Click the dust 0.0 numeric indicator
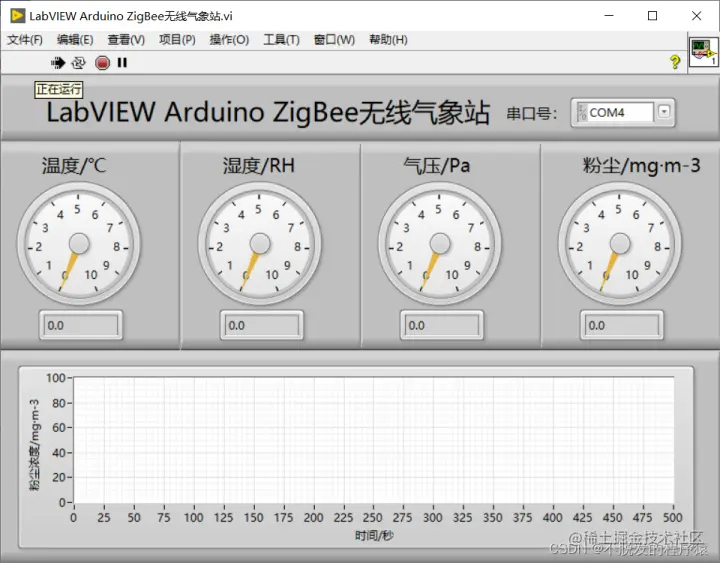720x563 pixels. coord(622,325)
